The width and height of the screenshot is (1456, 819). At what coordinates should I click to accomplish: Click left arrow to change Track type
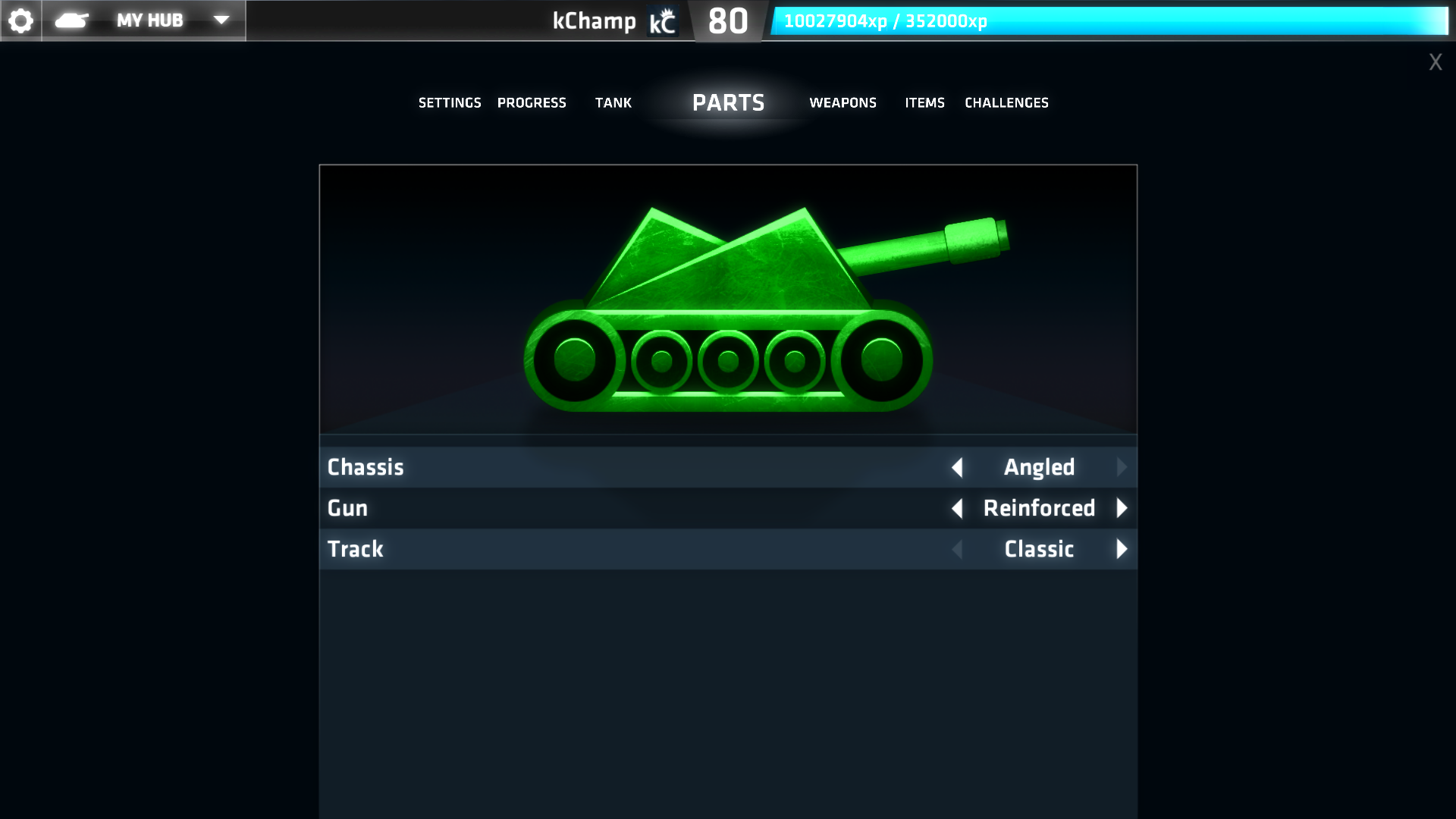tap(957, 549)
